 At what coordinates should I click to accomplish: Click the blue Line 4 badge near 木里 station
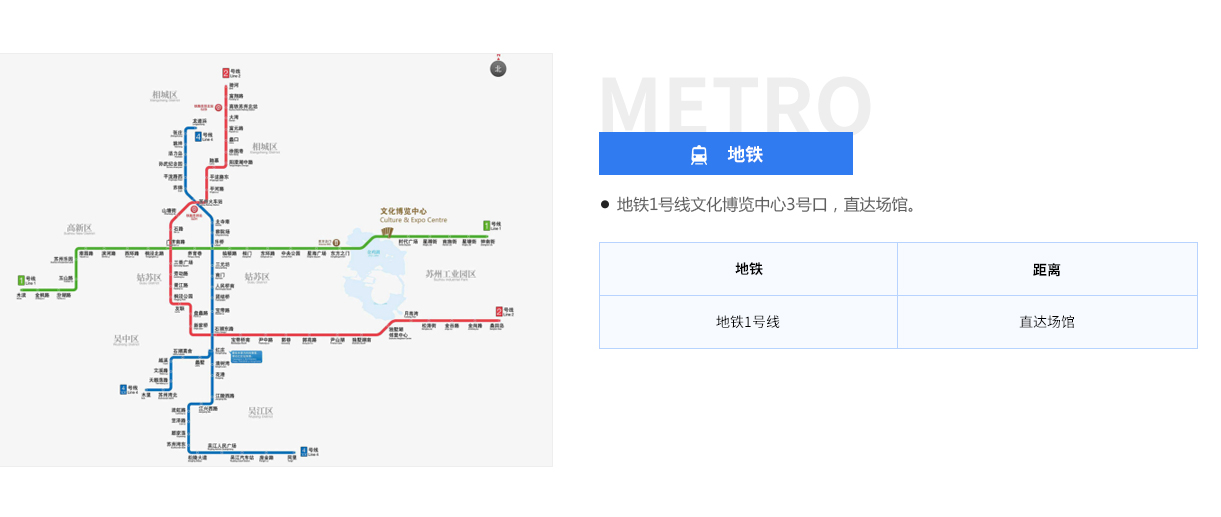[123, 388]
